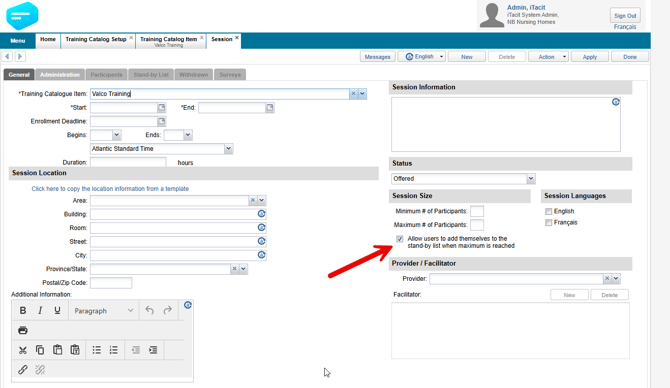Screen dimensions: 670x388
Task: Open the Action dropdown button
Action: tap(549, 56)
